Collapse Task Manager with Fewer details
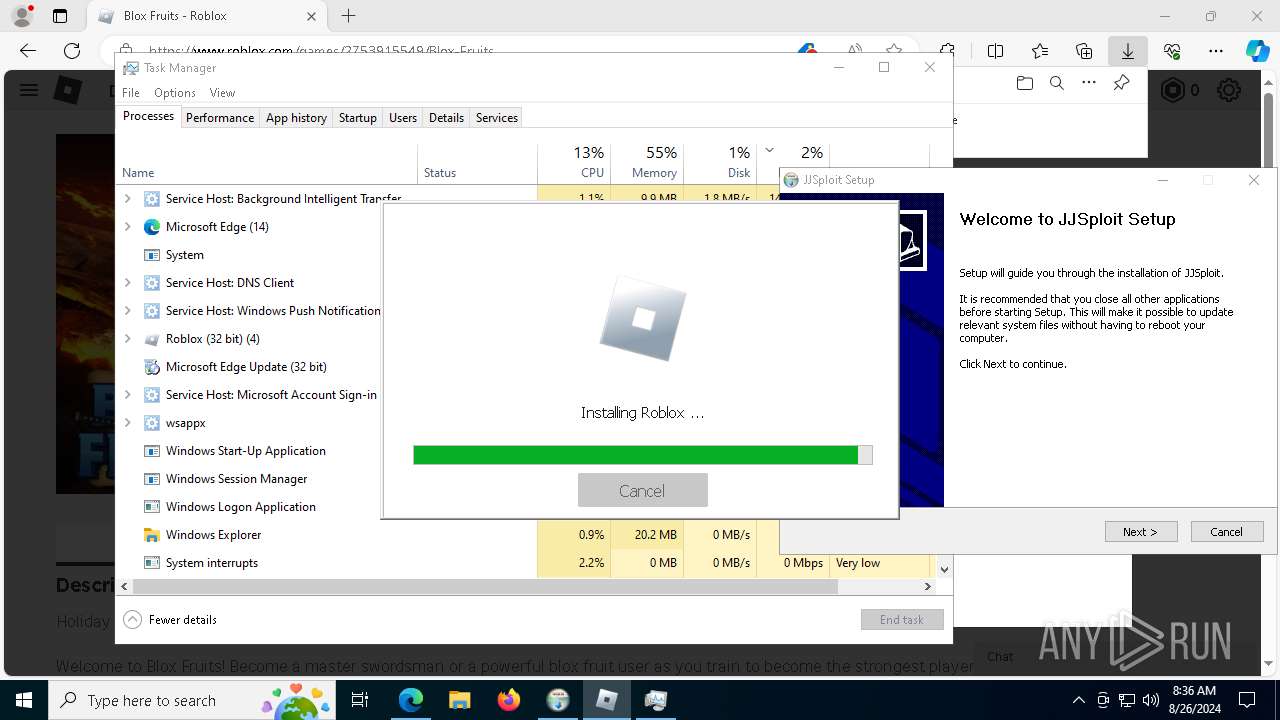1280x720 pixels. point(170,620)
